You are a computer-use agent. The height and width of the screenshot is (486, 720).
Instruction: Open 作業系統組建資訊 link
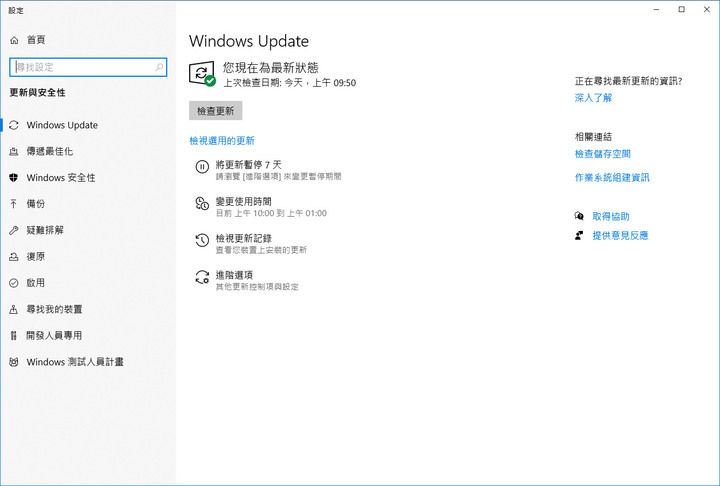click(x=612, y=177)
